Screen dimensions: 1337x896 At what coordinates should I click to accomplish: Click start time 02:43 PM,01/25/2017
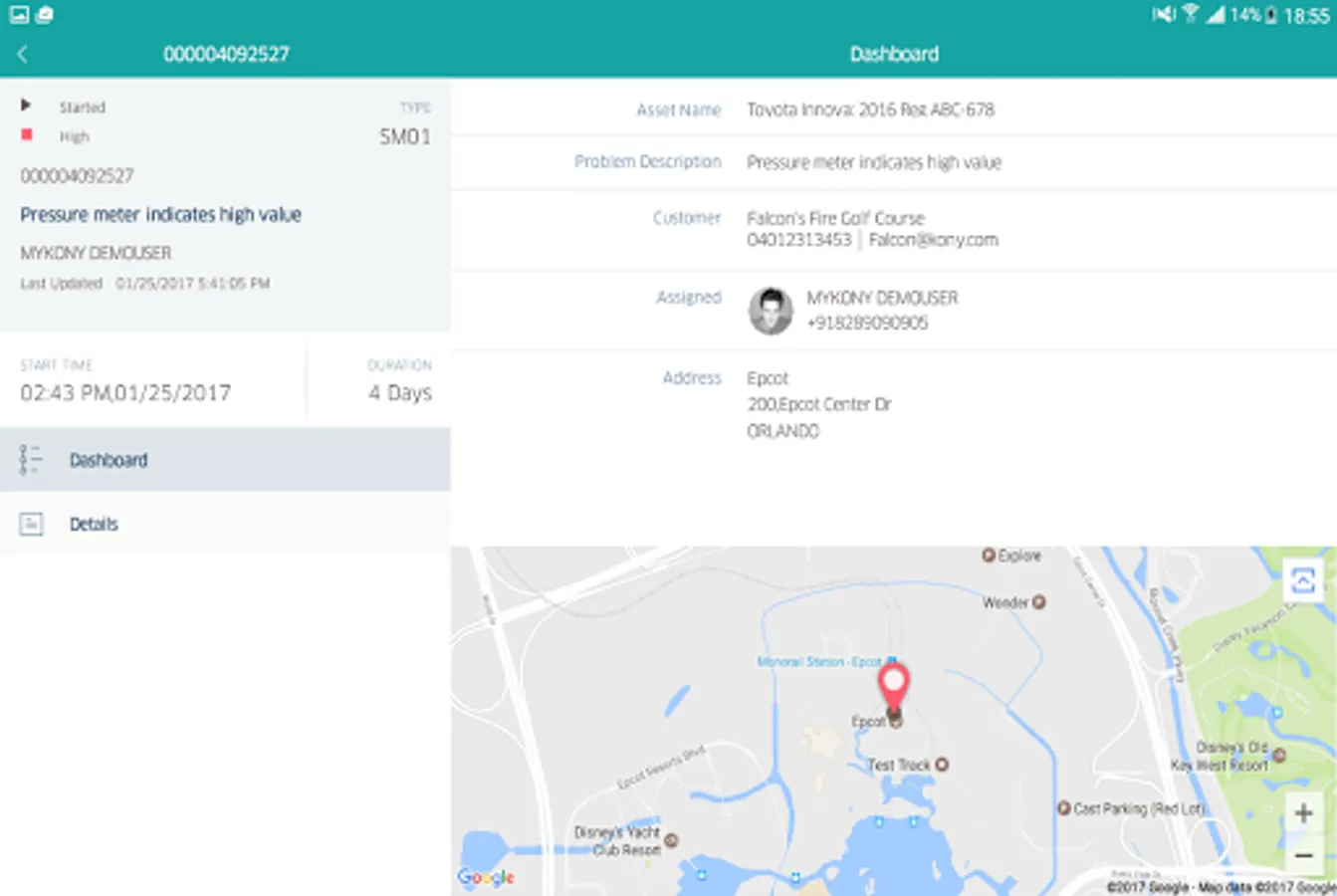(125, 393)
